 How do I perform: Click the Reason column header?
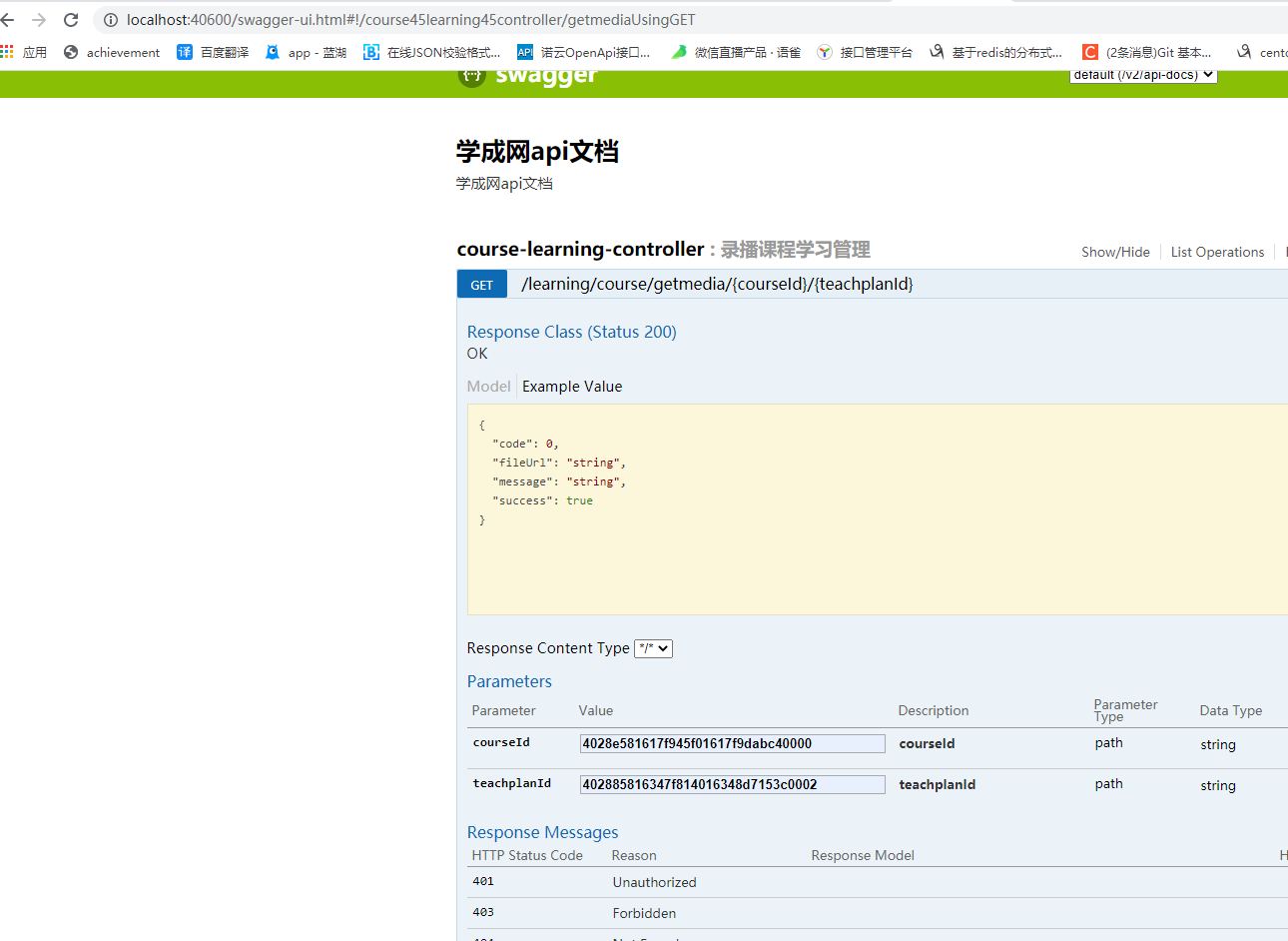pos(634,855)
